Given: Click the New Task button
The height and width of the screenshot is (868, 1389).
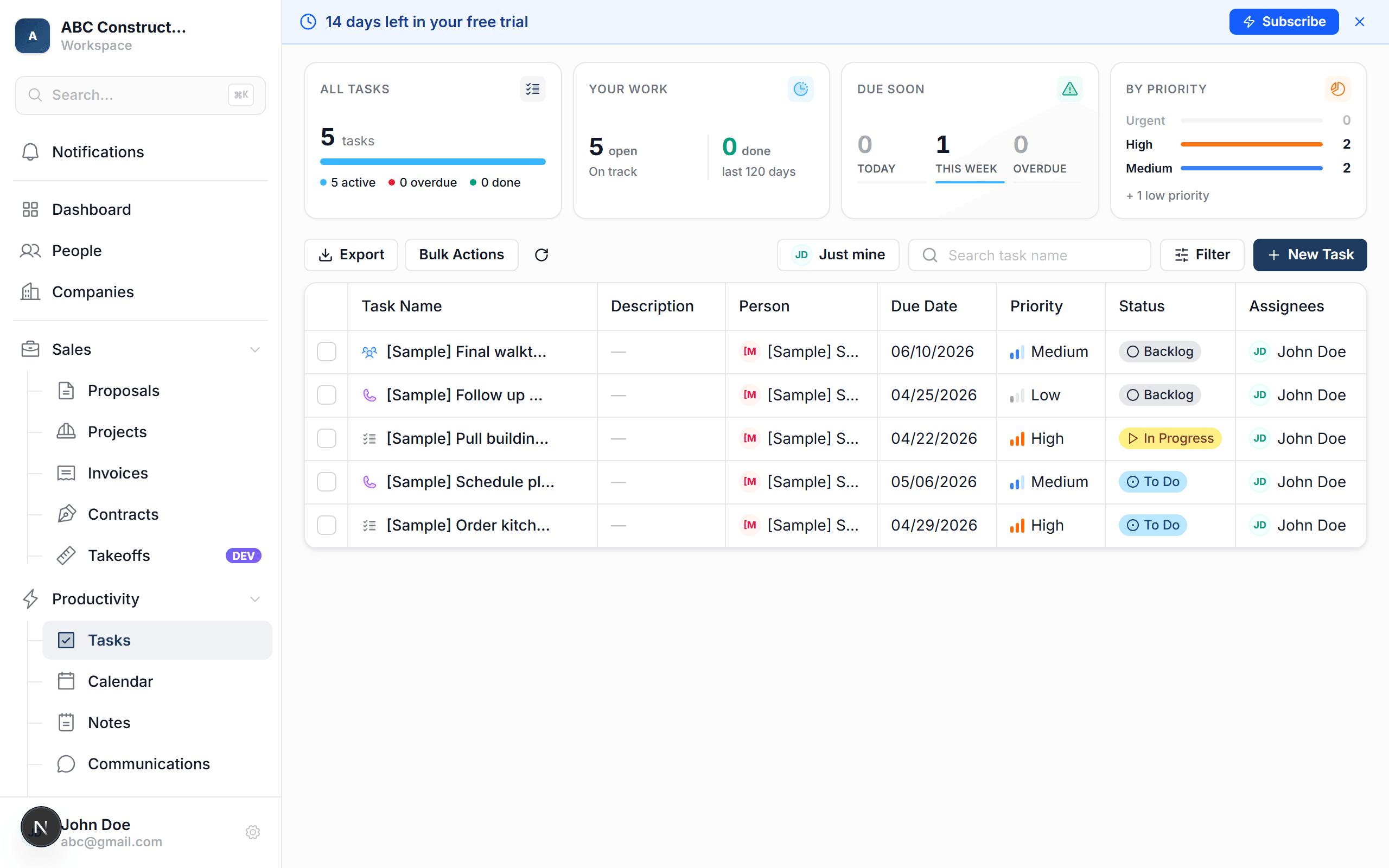Looking at the screenshot, I should coord(1310,255).
